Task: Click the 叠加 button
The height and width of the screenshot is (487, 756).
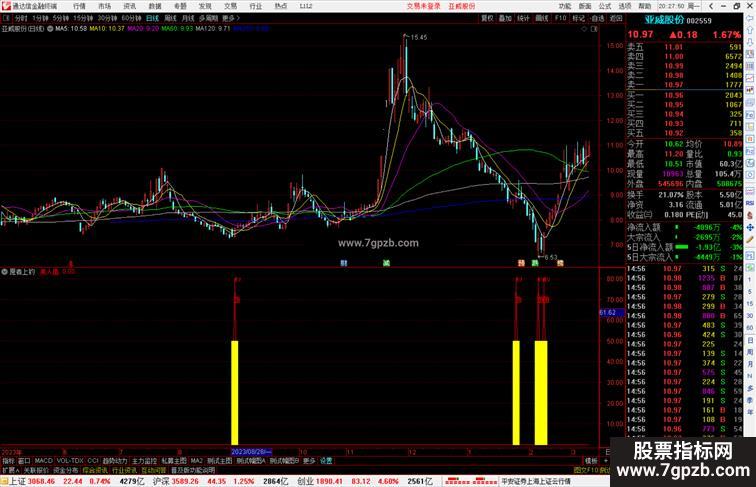Action: coord(505,18)
